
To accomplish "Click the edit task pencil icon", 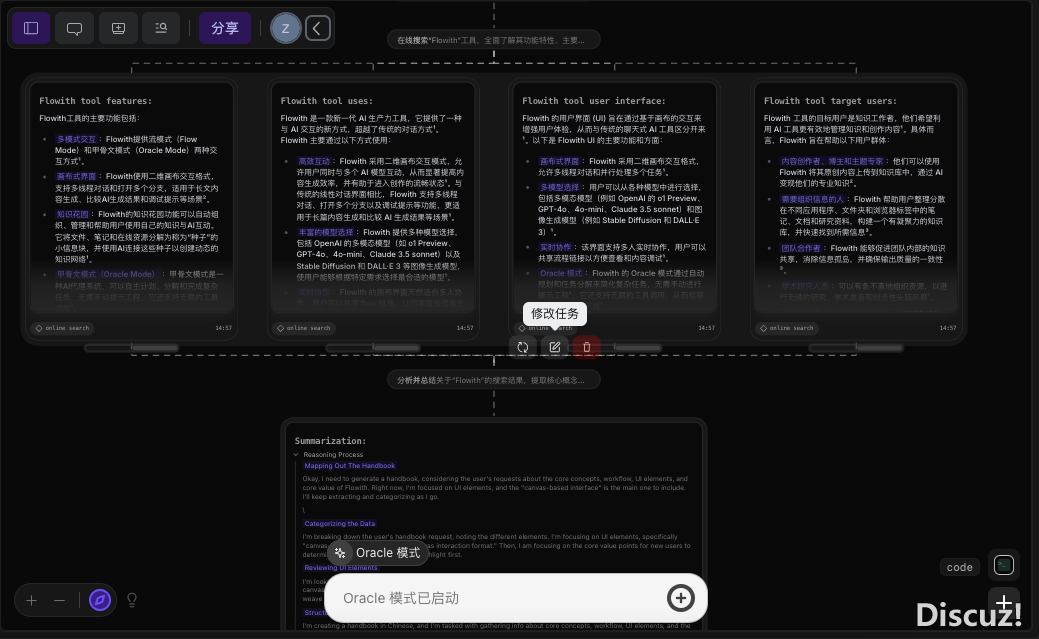I will tap(555, 347).
